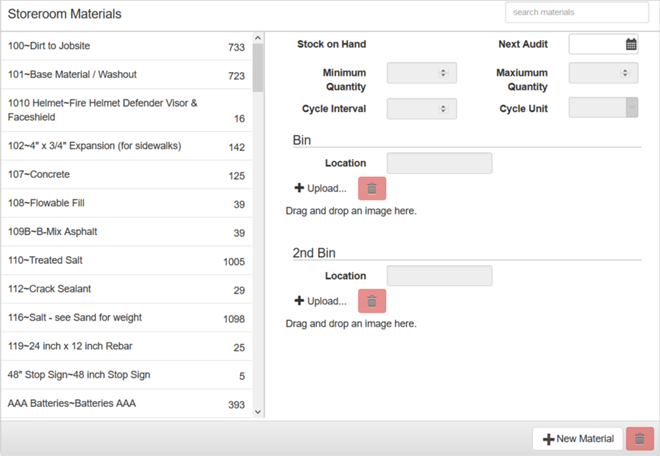Viewport: 660px width, 456px height.
Task: Click Upload in the 2nd Bin section
Action: pyautogui.click(x=320, y=301)
